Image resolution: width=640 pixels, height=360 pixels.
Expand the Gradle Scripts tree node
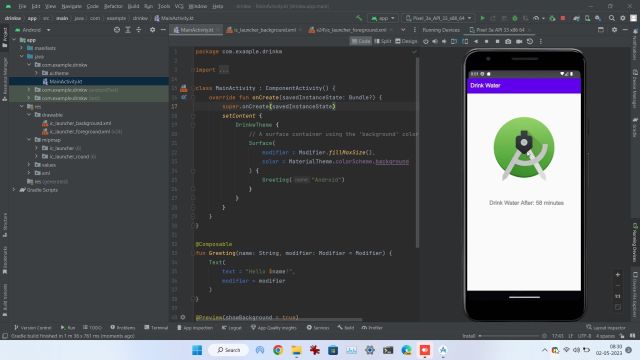point(14,190)
